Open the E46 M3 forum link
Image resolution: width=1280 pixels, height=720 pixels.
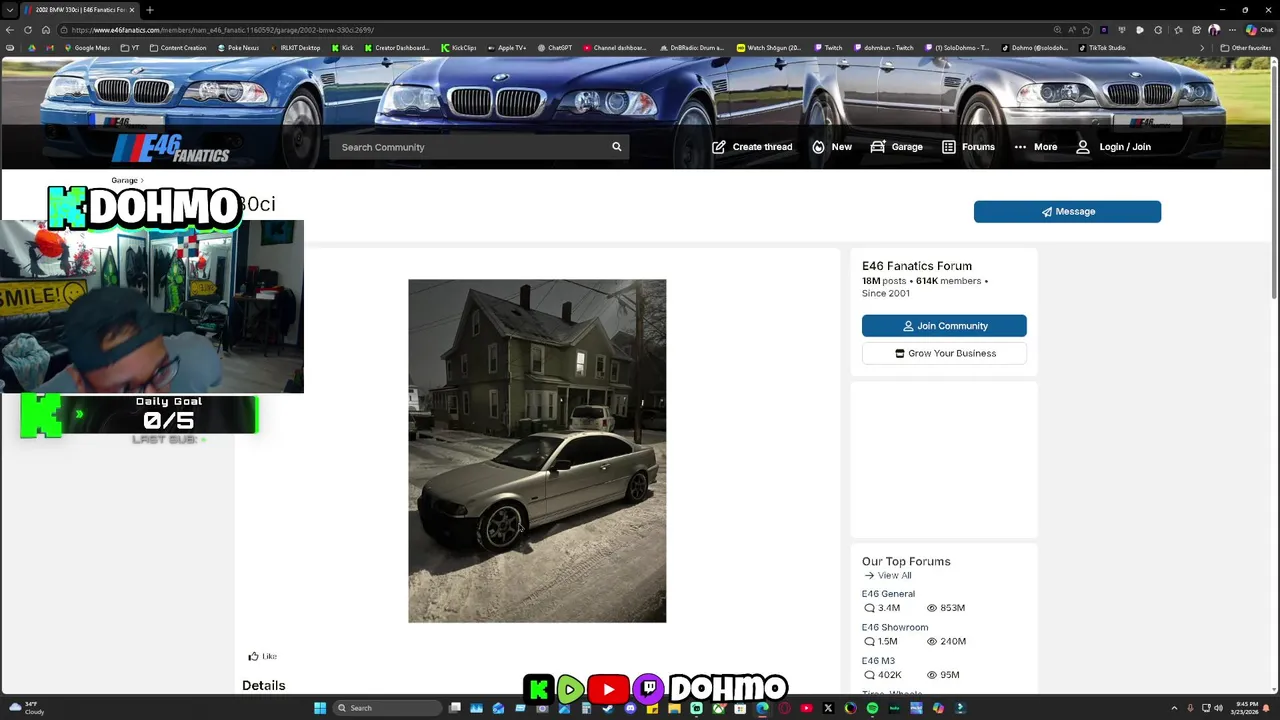[x=878, y=661]
